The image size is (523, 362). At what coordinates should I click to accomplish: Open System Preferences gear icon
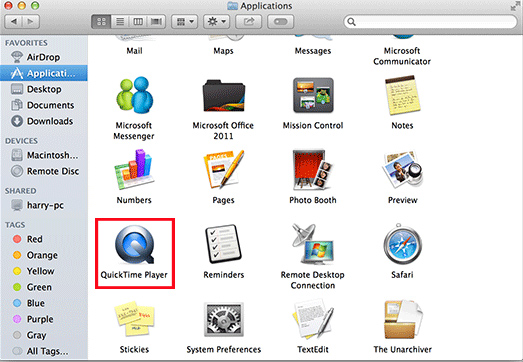click(x=224, y=320)
